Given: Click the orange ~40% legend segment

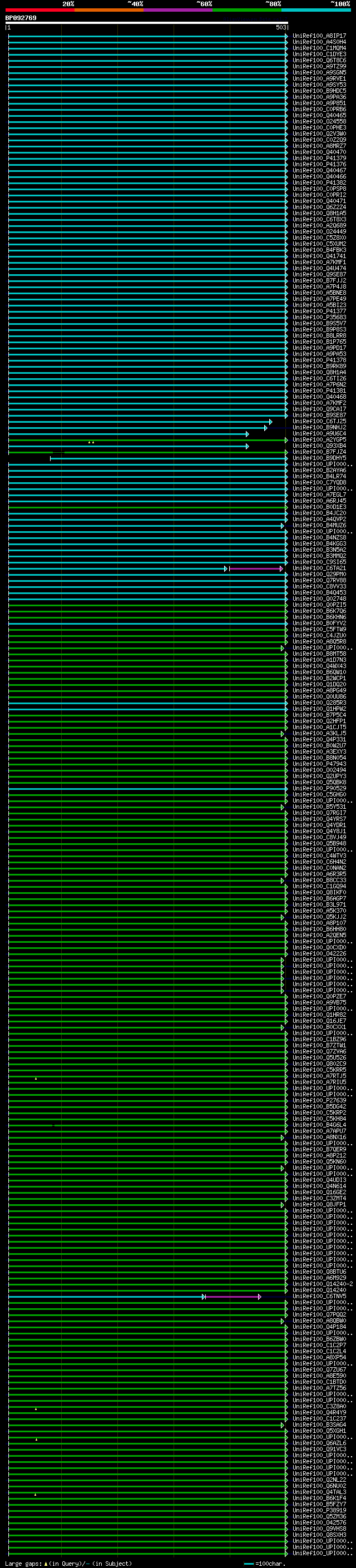Looking at the screenshot, I should click(x=109, y=10).
